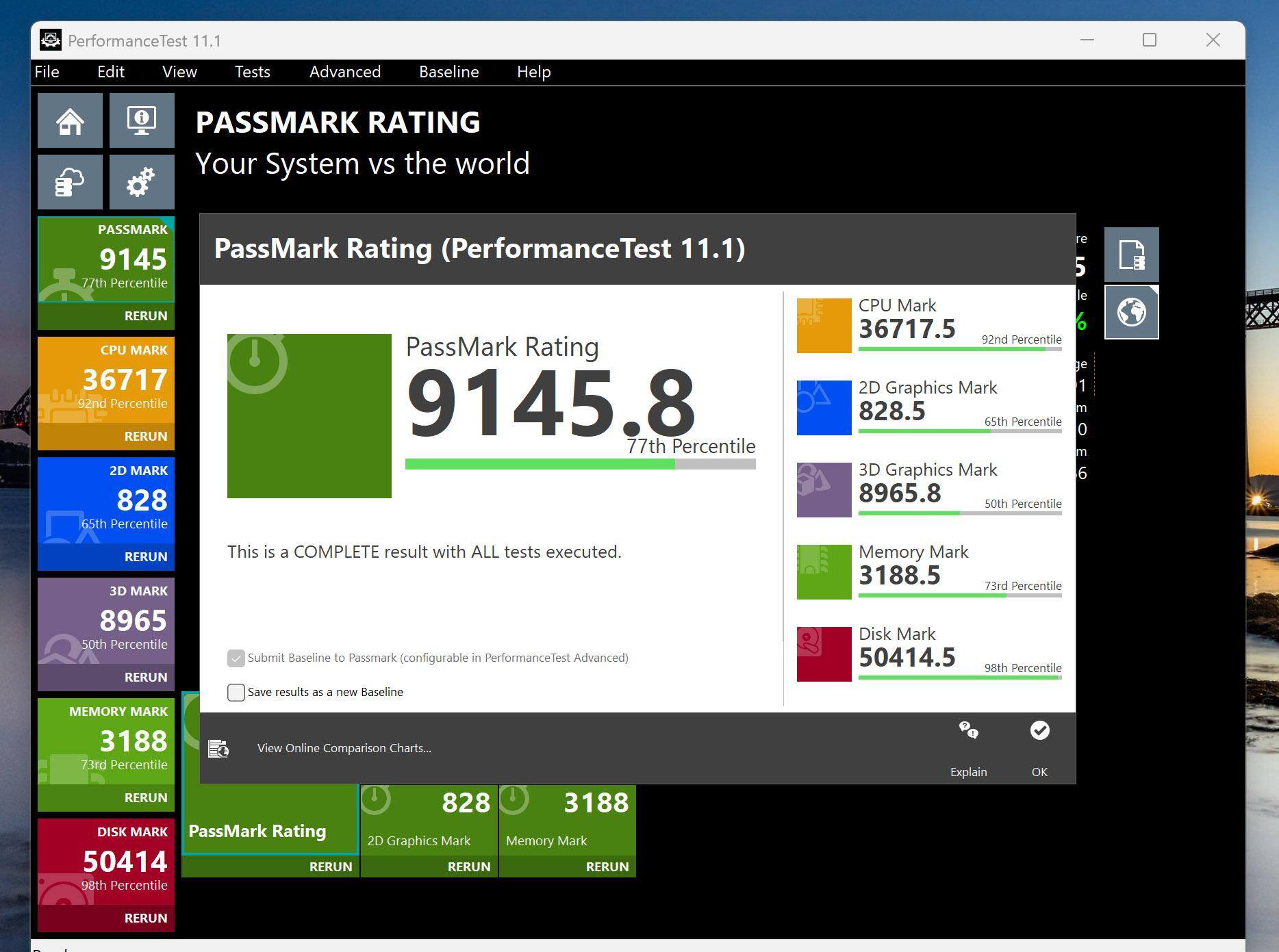Image resolution: width=1279 pixels, height=952 pixels.
Task: Maximize the PerformanceTest window
Action: 1150,40
